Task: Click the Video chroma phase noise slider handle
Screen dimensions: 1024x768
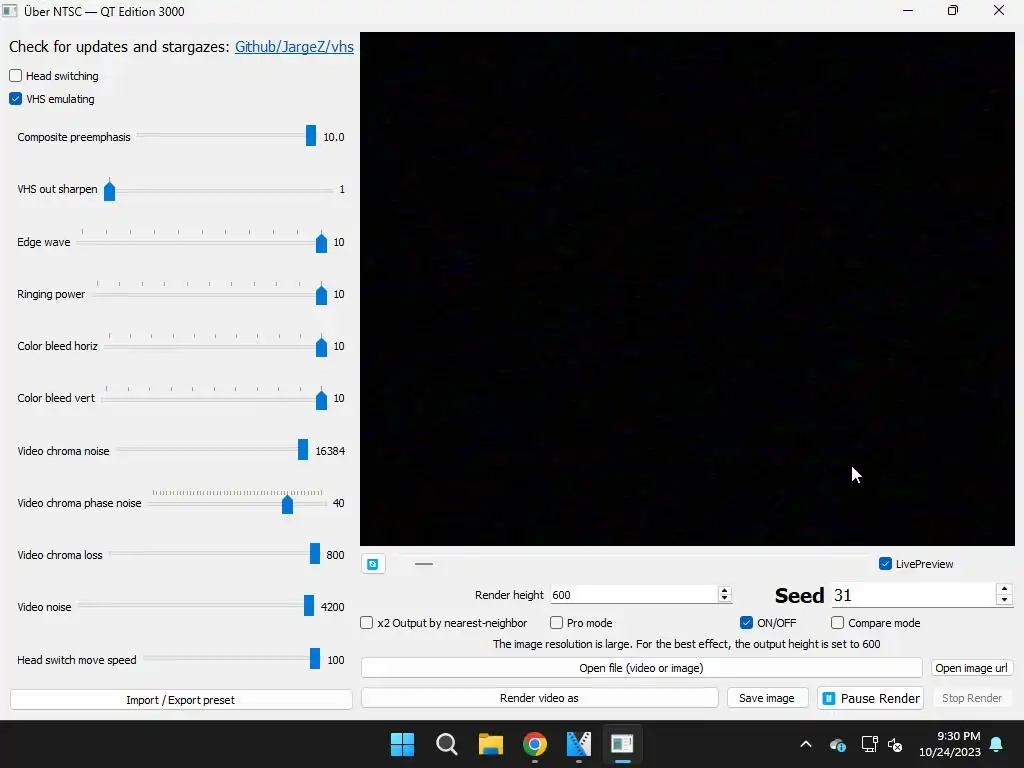Action: click(287, 504)
